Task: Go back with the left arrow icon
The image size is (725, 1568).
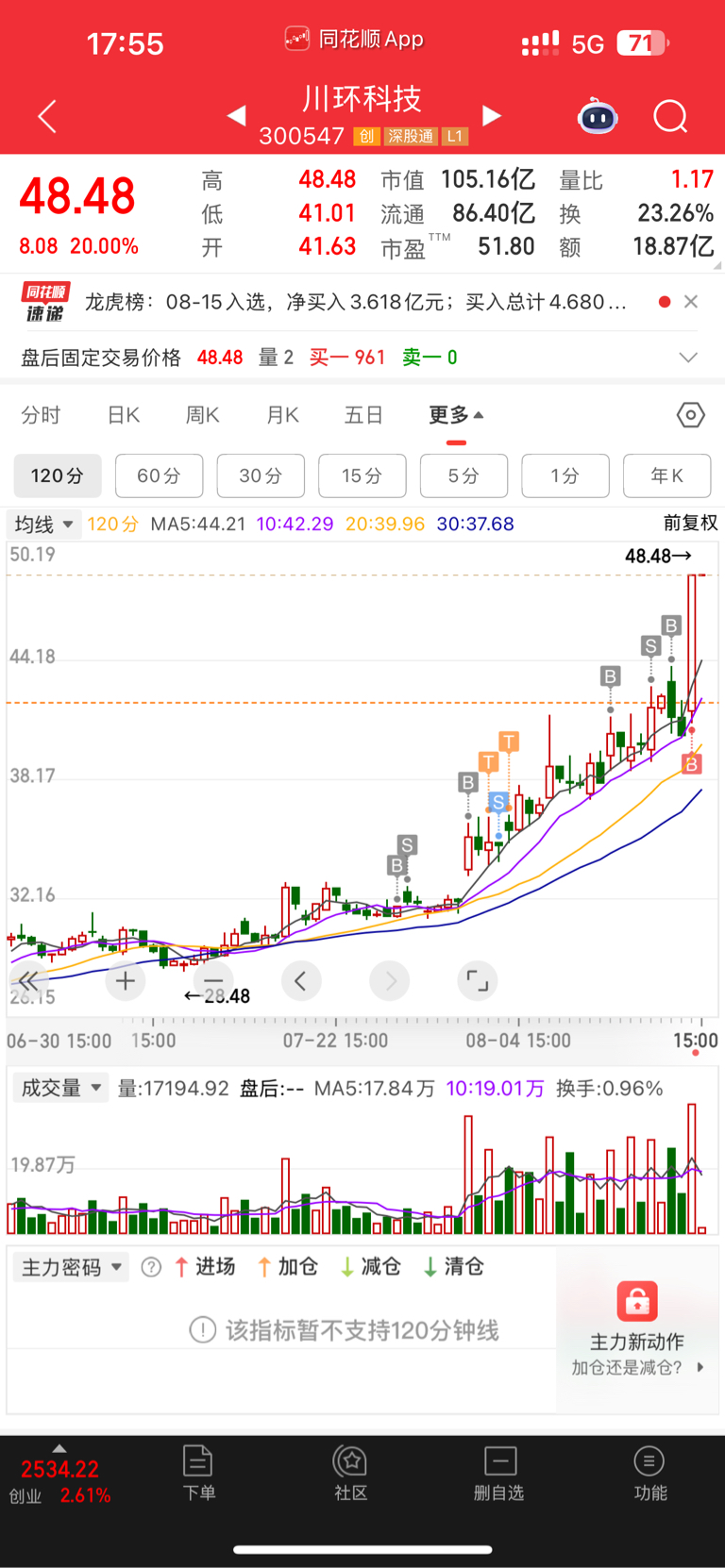Action: pyautogui.click(x=47, y=116)
